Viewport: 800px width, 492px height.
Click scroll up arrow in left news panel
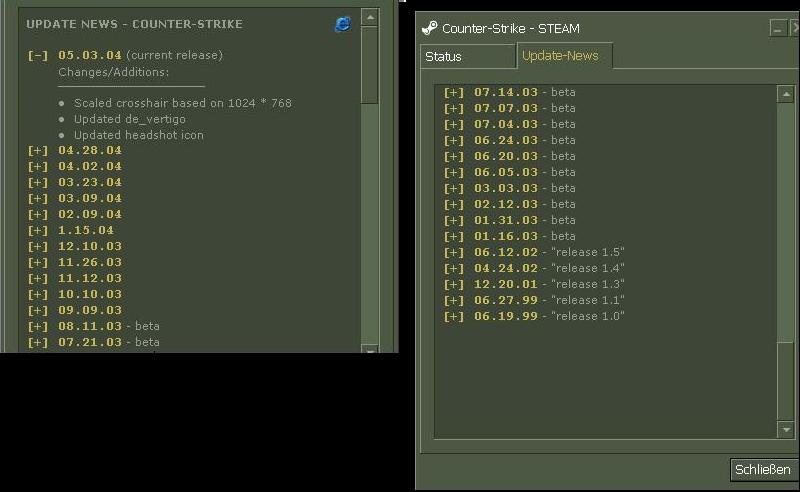click(x=369, y=18)
